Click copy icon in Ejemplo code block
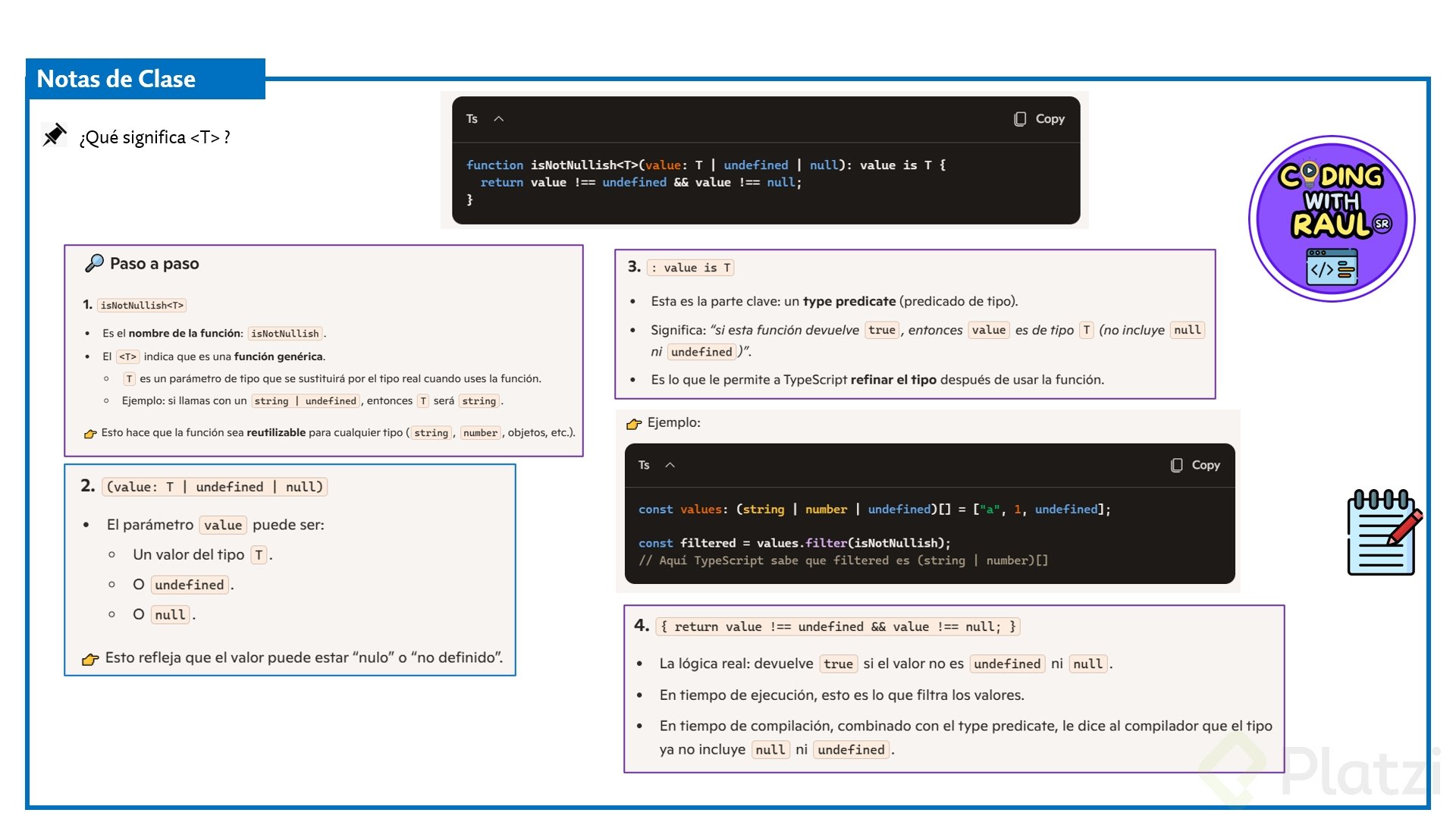1456x819 pixels. click(x=1176, y=465)
